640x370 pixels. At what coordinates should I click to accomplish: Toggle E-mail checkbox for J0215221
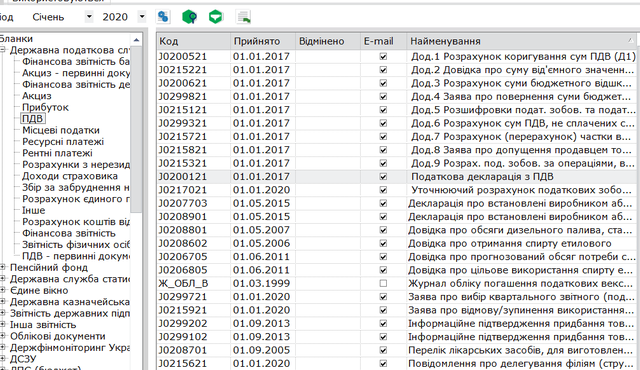(x=383, y=70)
